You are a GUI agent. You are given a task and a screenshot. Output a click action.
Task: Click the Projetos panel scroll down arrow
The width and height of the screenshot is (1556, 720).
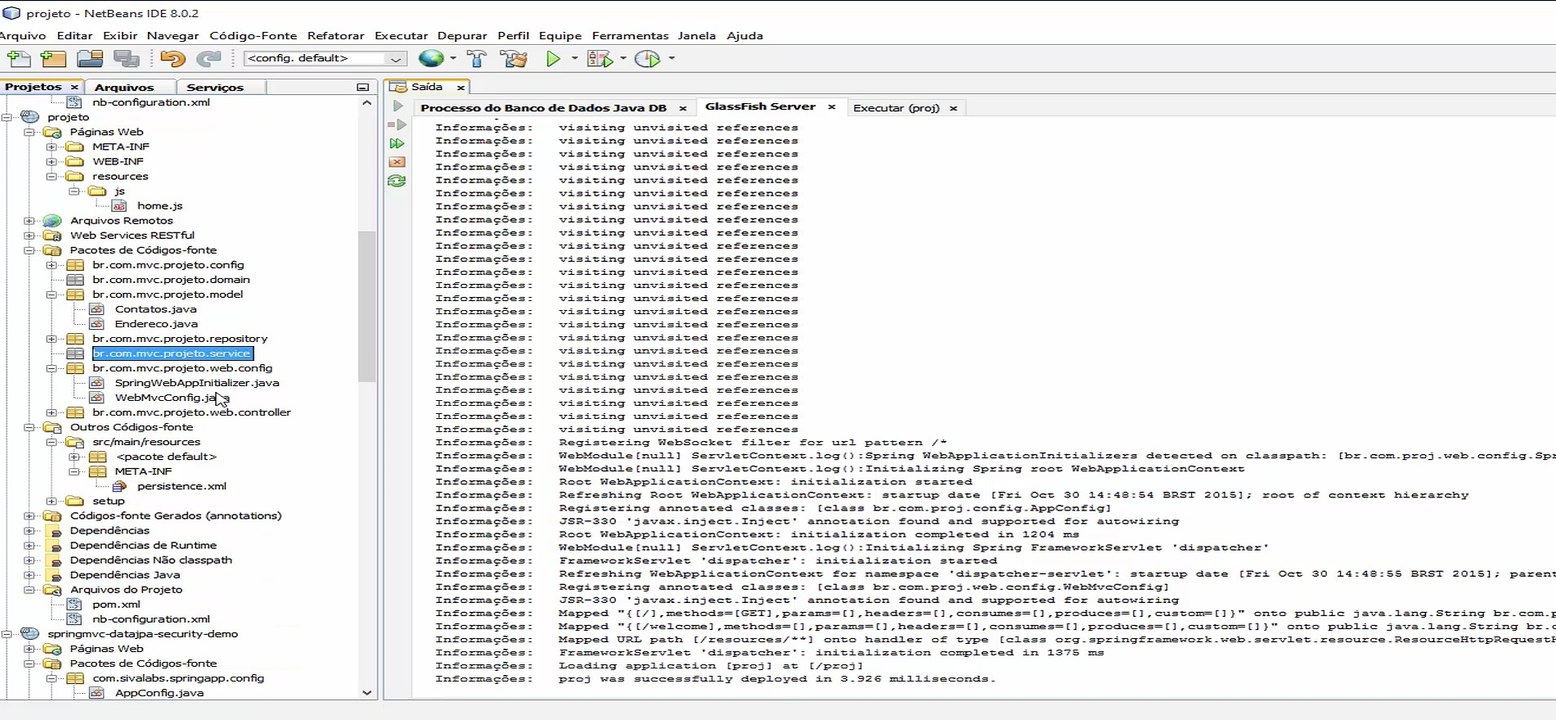(366, 692)
